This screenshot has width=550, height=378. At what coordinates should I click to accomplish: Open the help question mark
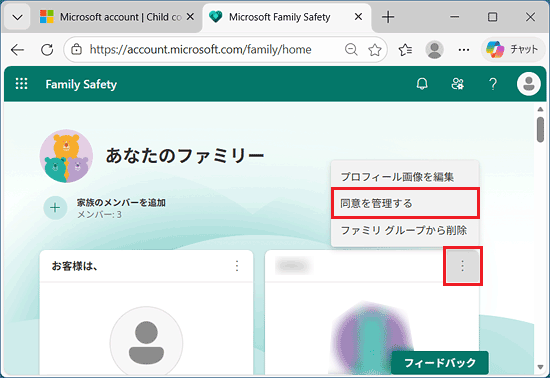coord(493,84)
